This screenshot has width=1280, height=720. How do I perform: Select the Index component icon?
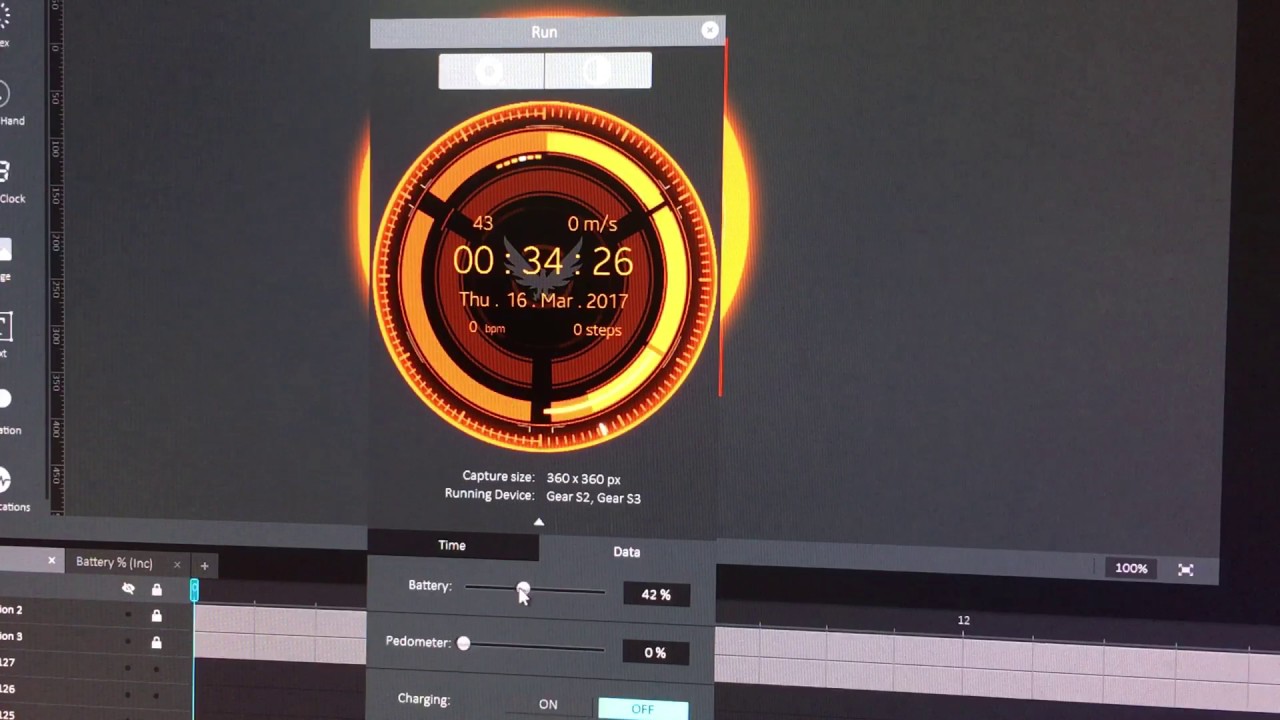tap(4, 17)
